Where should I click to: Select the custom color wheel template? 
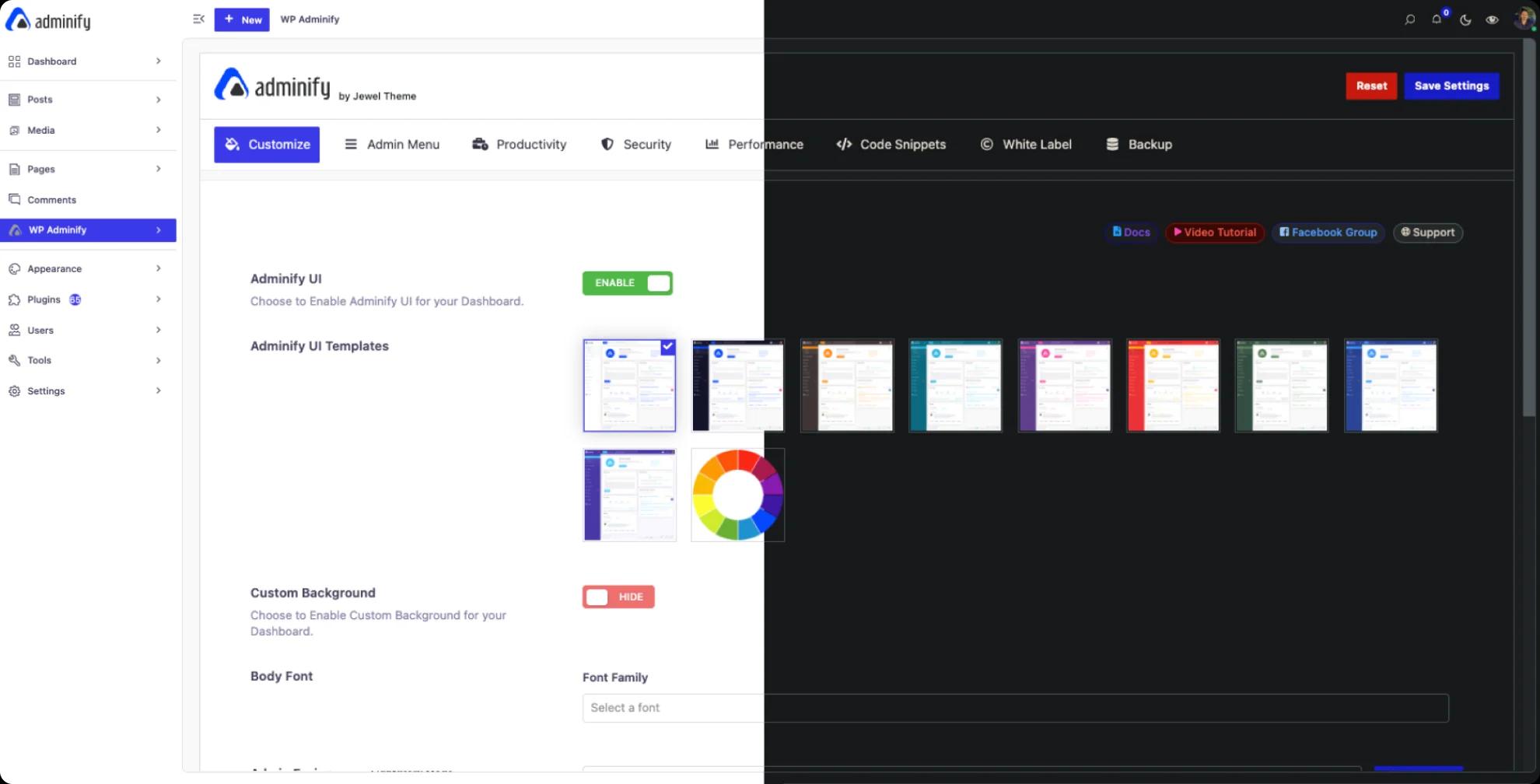tap(738, 495)
